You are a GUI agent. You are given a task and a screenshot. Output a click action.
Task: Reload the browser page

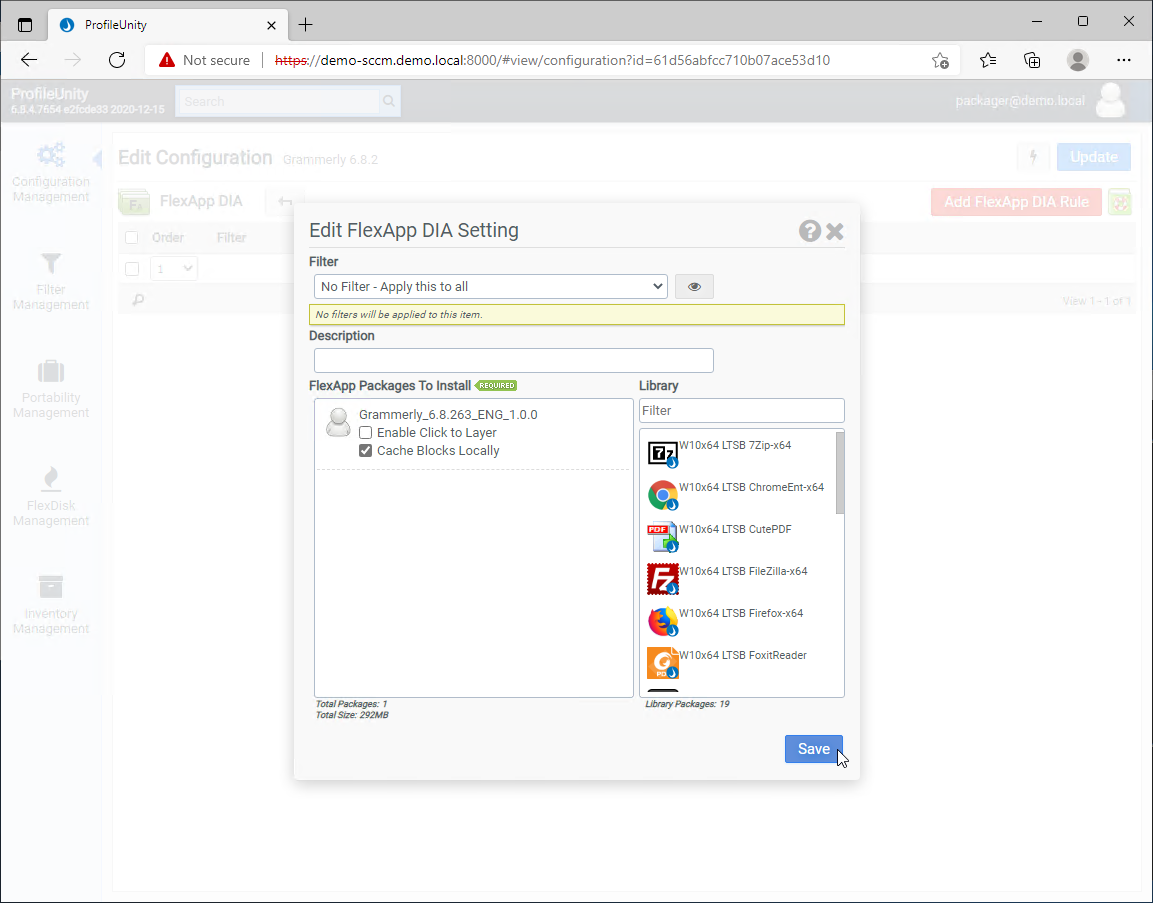pyautogui.click(x=117, y=60)
